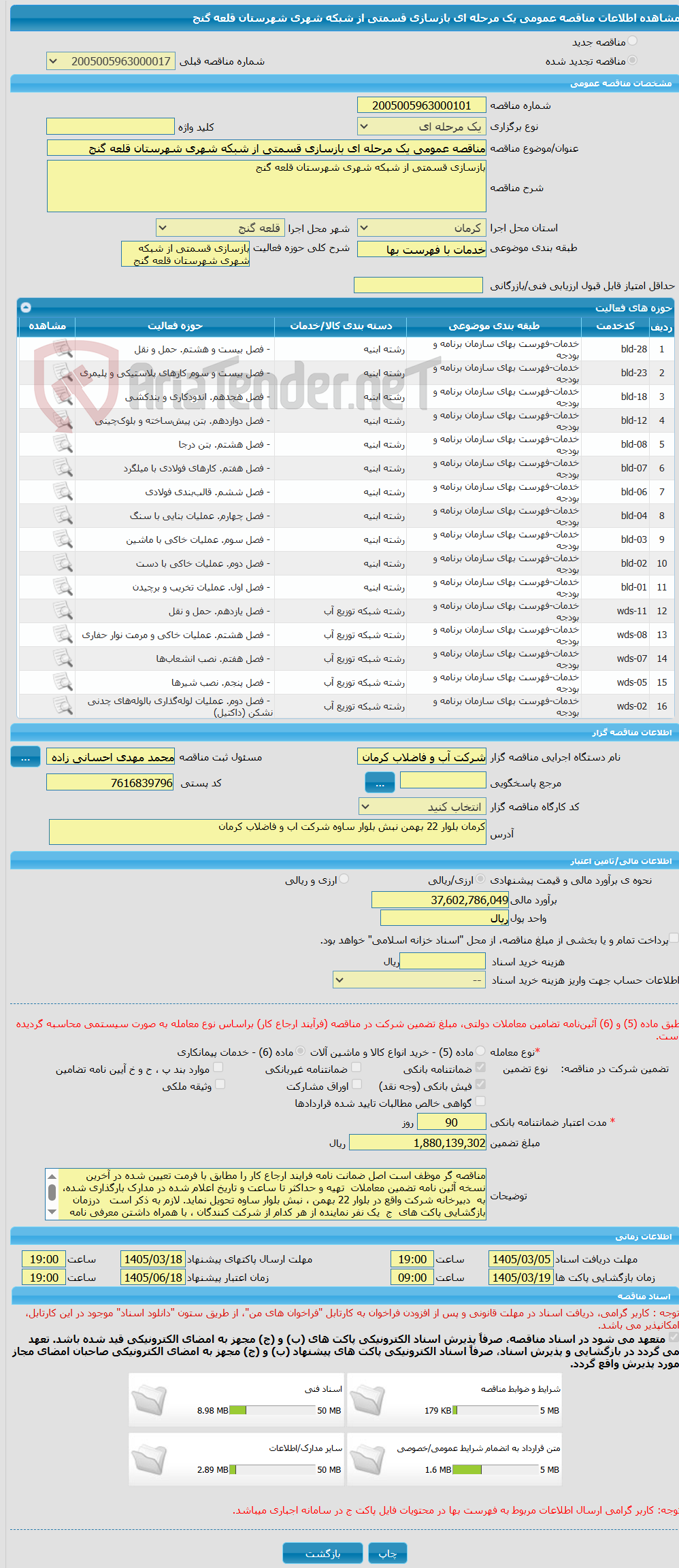Viewport: 679px width, 1568px height.
Task: Click the حوزه فعالیت column header
Action: 175,326
